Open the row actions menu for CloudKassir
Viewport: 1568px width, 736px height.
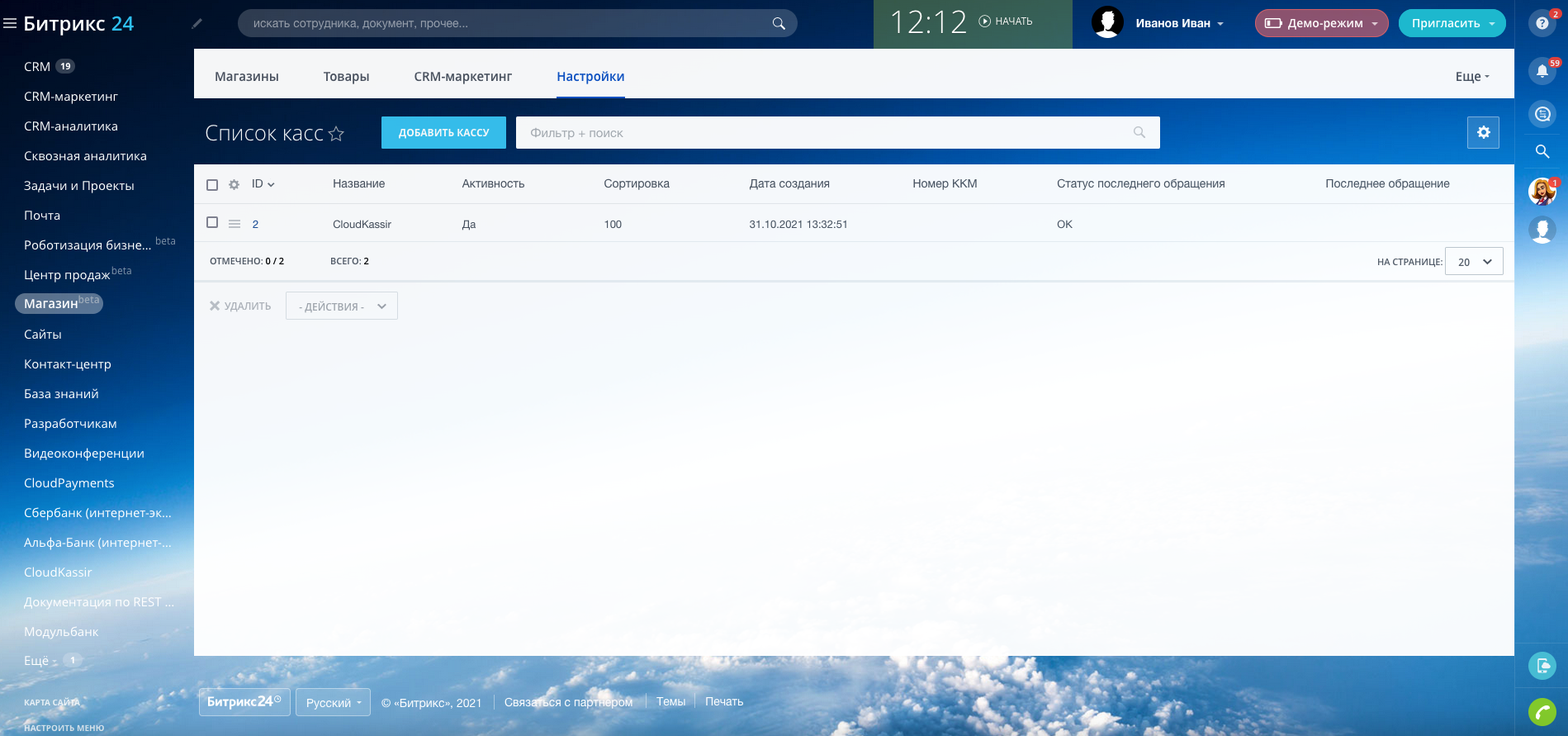point(234,224)
